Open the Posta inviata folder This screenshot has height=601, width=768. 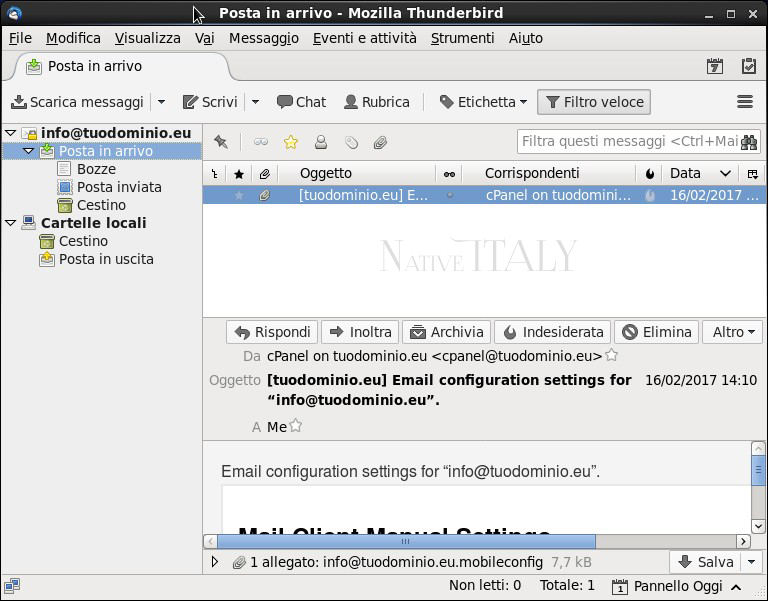119,187
